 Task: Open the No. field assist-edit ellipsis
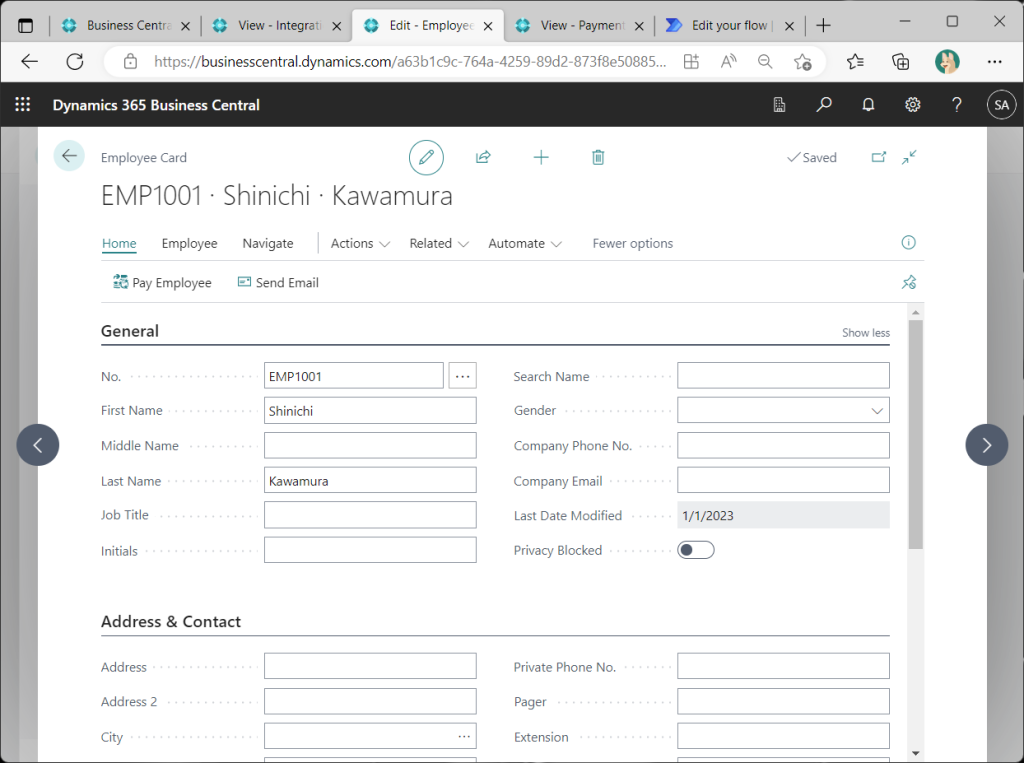[x=462, y=376]
